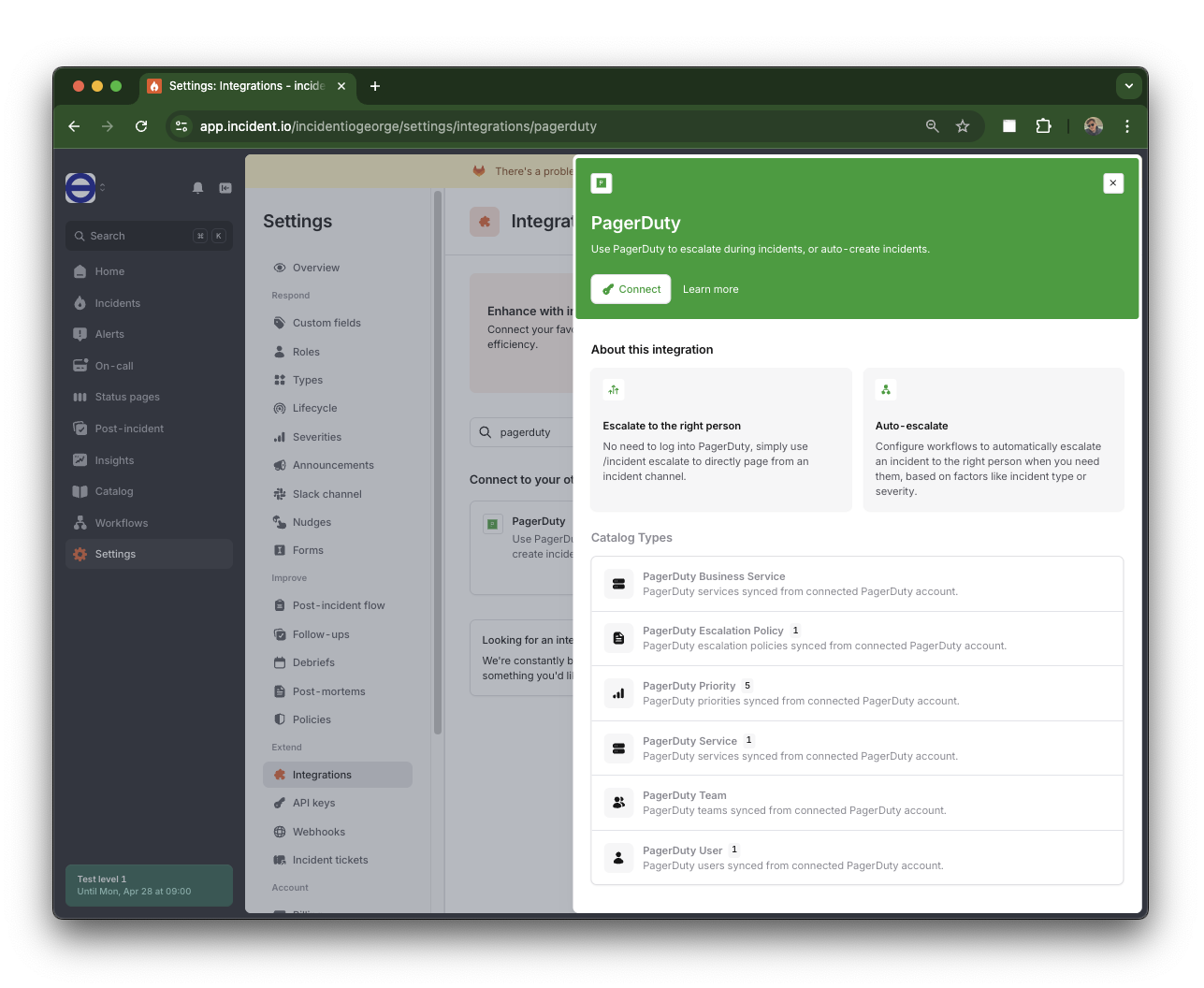Viewport: 1204px width, 988px height.
Task: Click the PagerDuty logo icon in drawer header
Action: (x=602, y=183)
